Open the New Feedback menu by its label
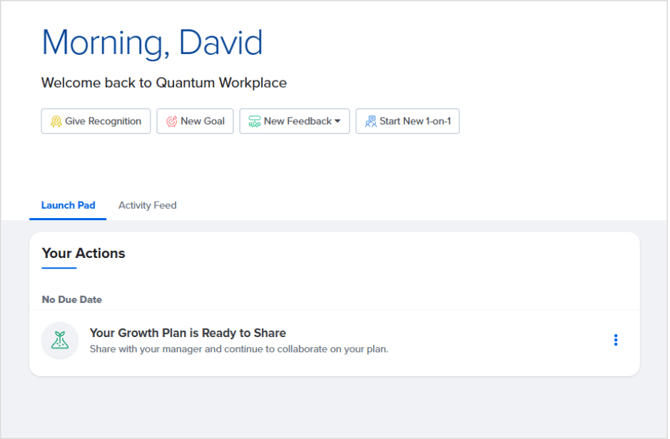 pyautogui.click(x=297, y=122)
